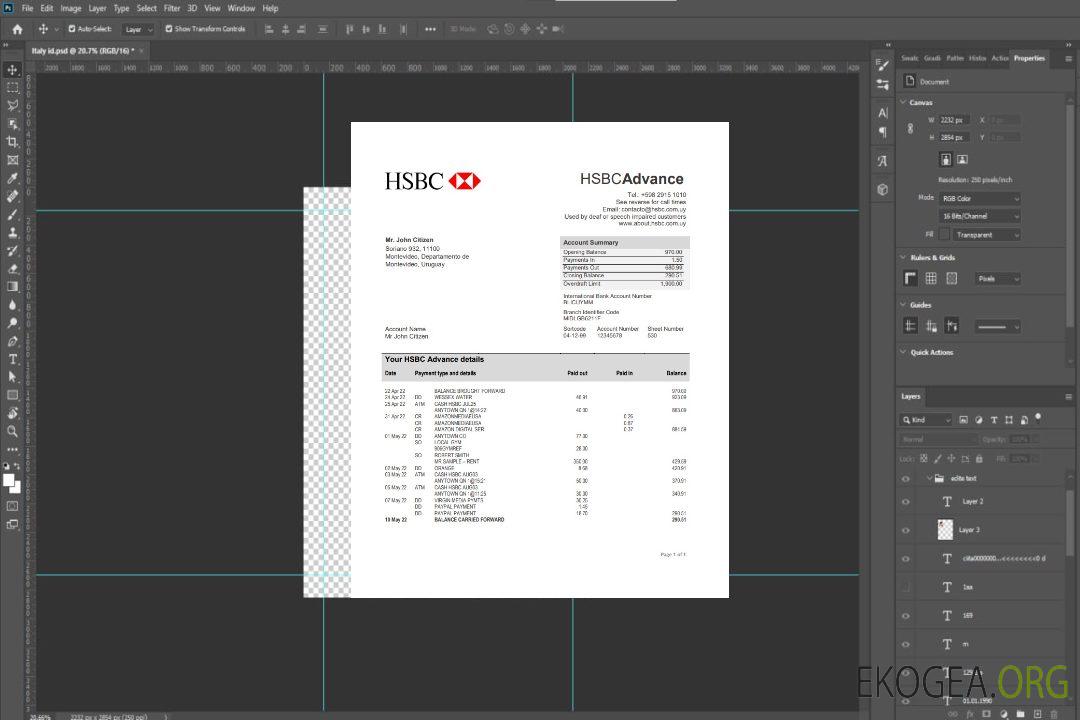Image resolution: width=1080 pixels, height=720 pixels.
Task: Select the Eraser tool
Action: (x=12, y=269)
